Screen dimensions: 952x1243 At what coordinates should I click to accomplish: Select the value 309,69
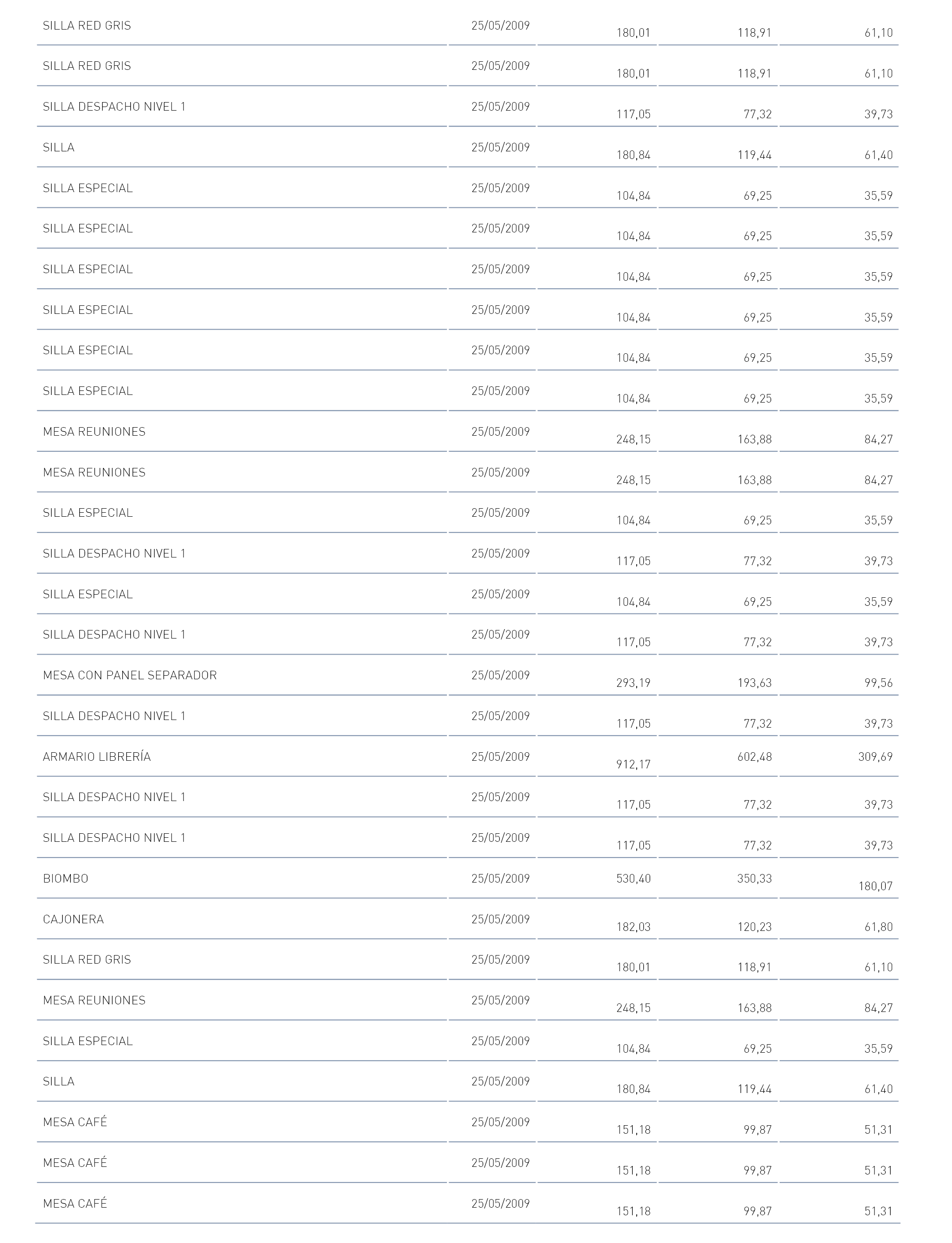pos(875,756)
